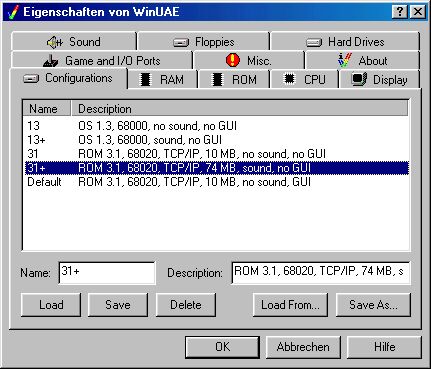
Task: Click the chip icon on ROM tab
Action: point(217,80)
